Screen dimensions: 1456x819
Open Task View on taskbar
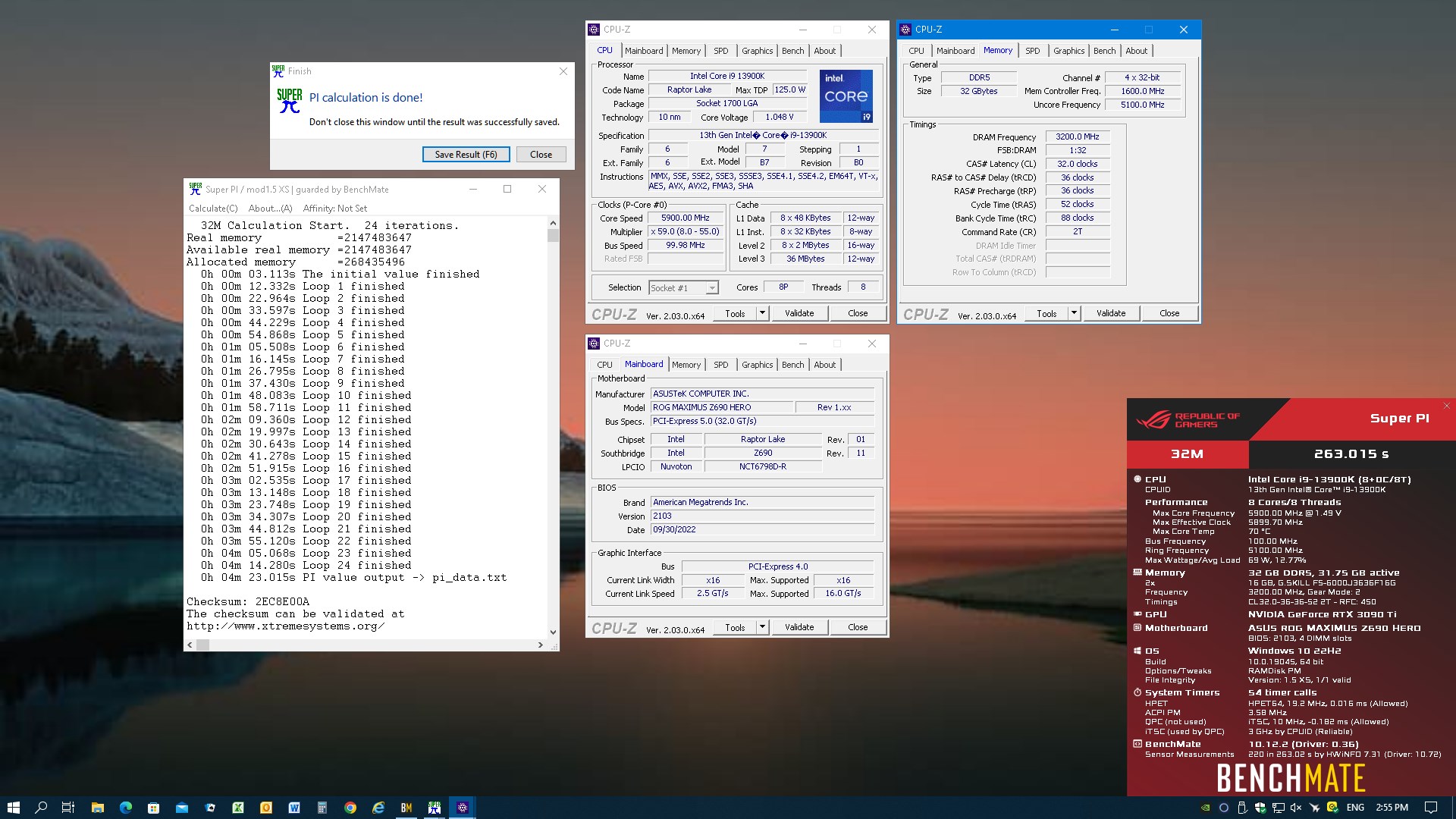(68, 808)
